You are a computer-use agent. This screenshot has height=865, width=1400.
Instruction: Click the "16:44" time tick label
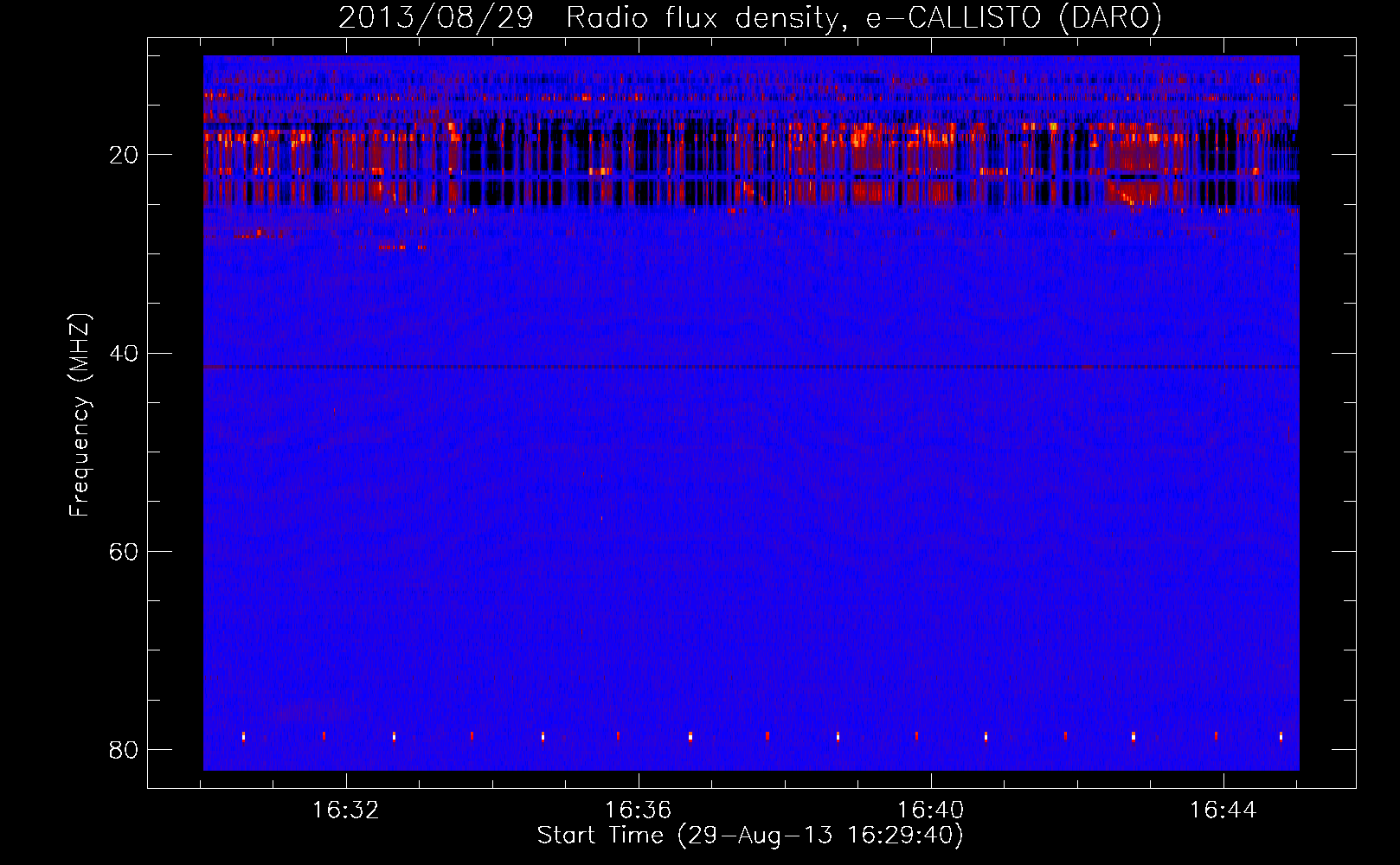(x=1223, y=811)
